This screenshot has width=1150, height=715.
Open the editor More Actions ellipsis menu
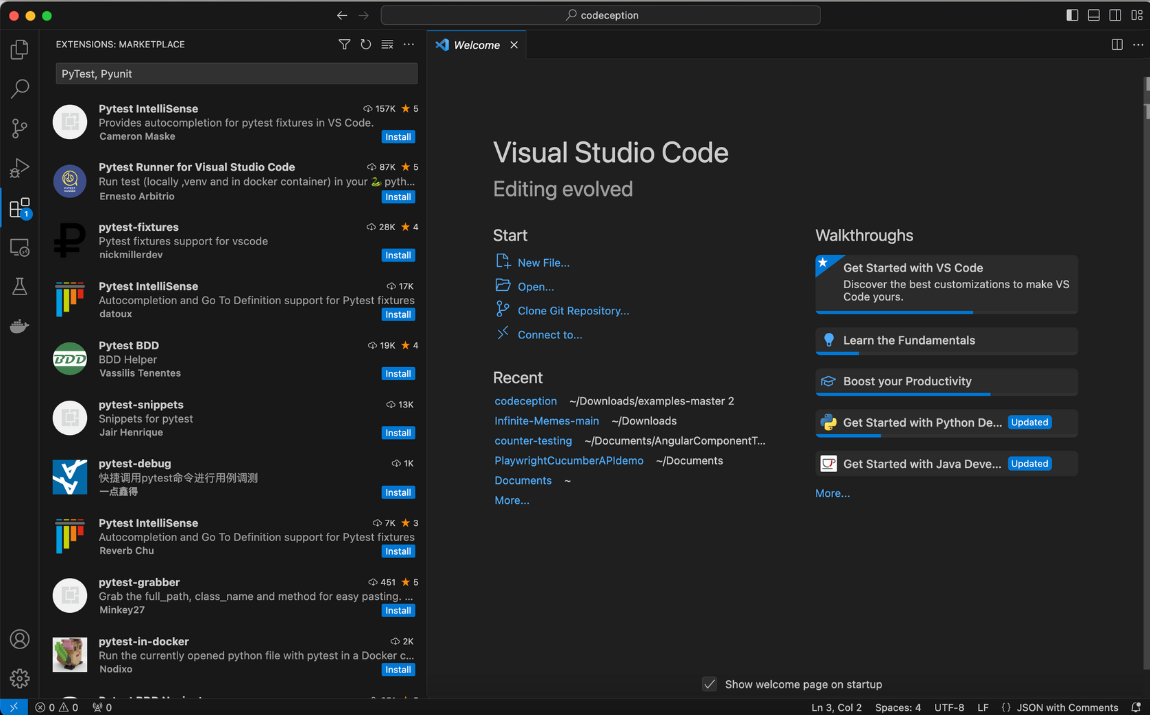tap(1137, 44)
